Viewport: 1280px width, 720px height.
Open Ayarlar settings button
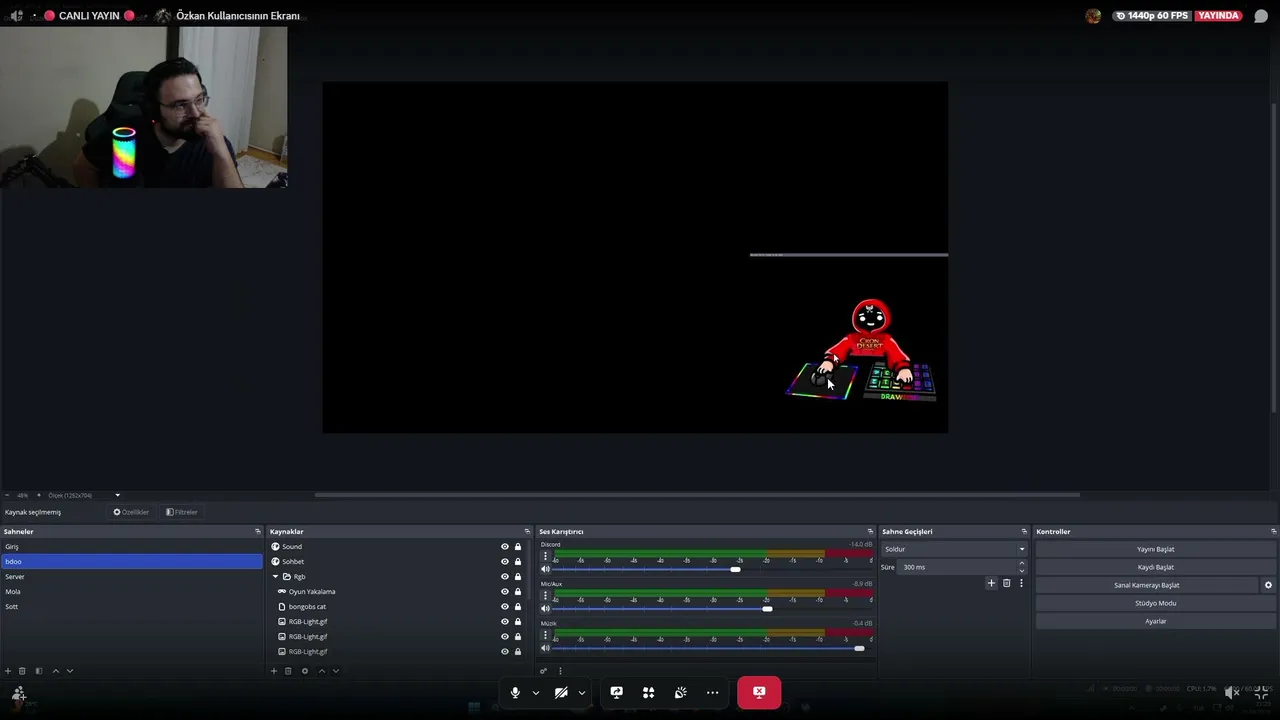click(1155, 621)
